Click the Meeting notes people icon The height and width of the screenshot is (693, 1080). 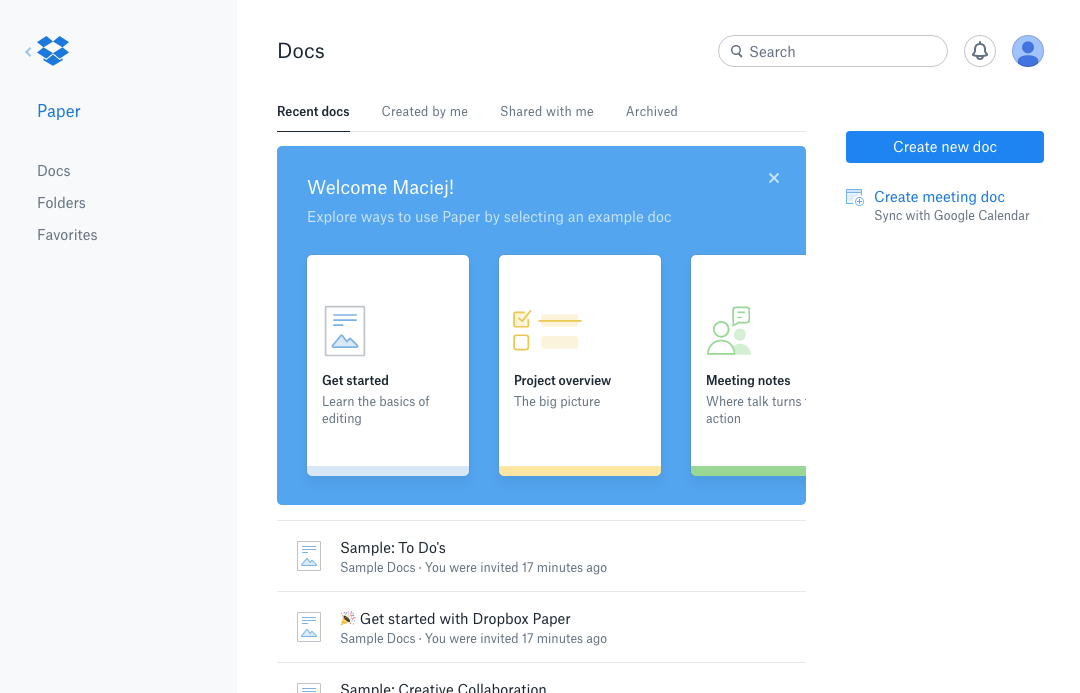[729, 331]
